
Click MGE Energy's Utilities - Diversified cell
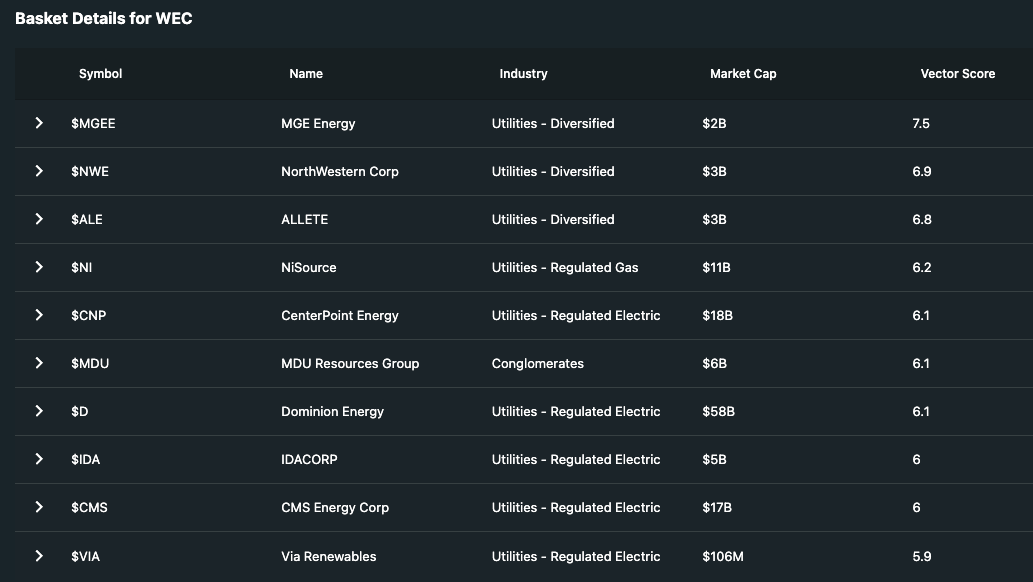point(553,123)
